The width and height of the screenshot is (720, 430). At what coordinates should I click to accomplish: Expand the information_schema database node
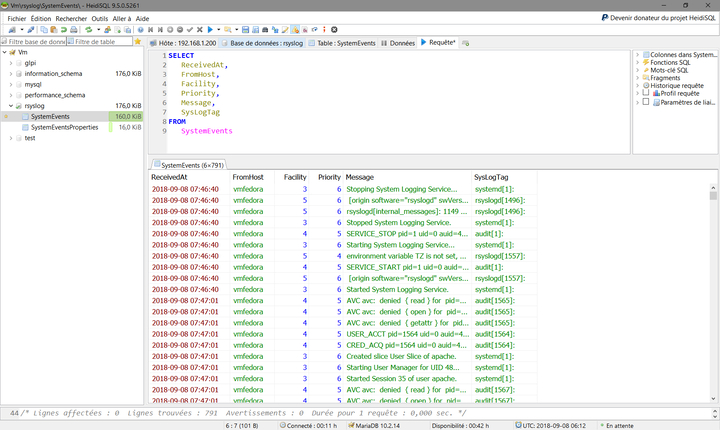(11, 74)
